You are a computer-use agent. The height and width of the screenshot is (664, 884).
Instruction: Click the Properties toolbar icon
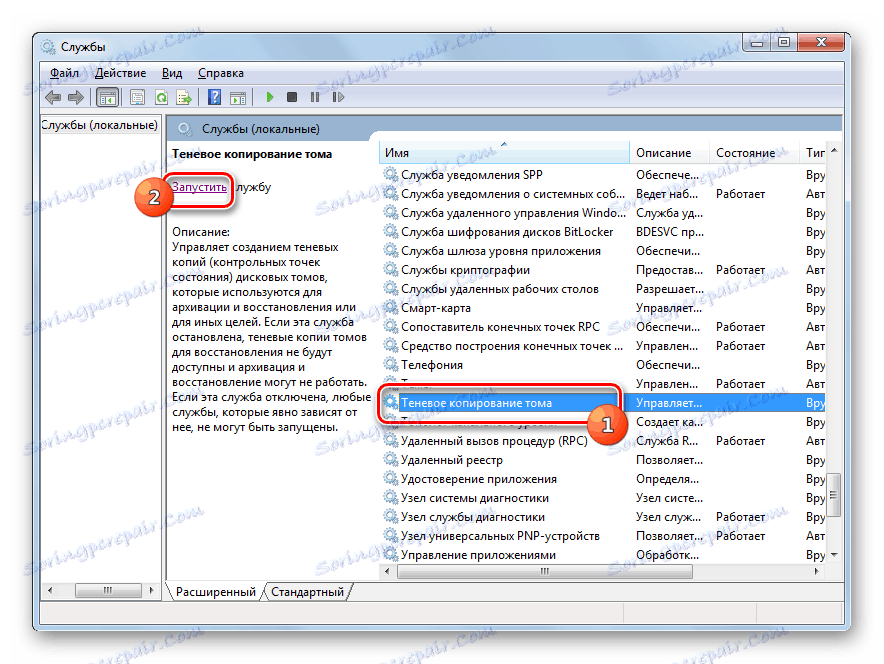pyautogui.click(x=138, y=98)
